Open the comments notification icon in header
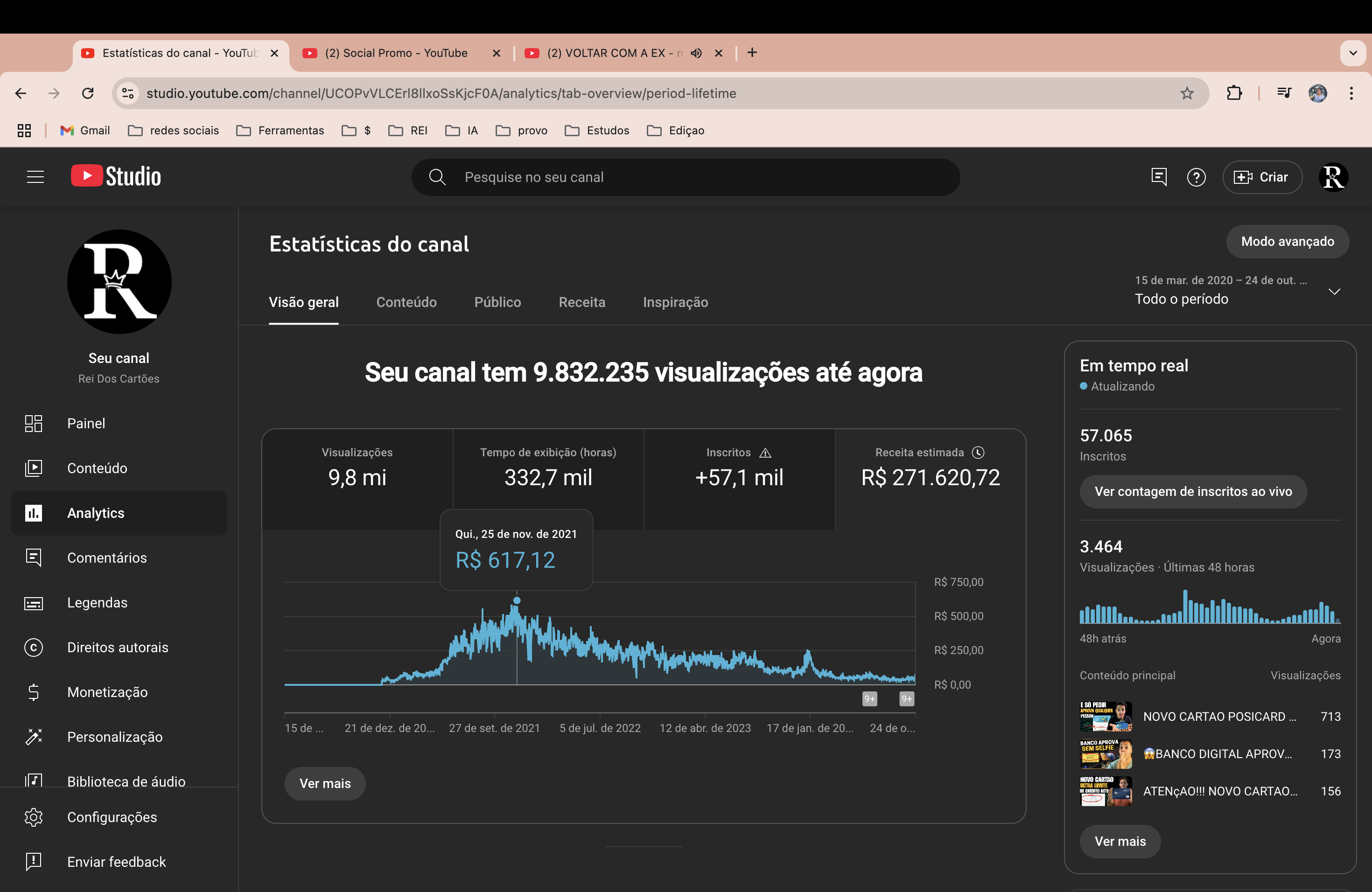This screenshot has height=892, width=1372. point(1159,177)
